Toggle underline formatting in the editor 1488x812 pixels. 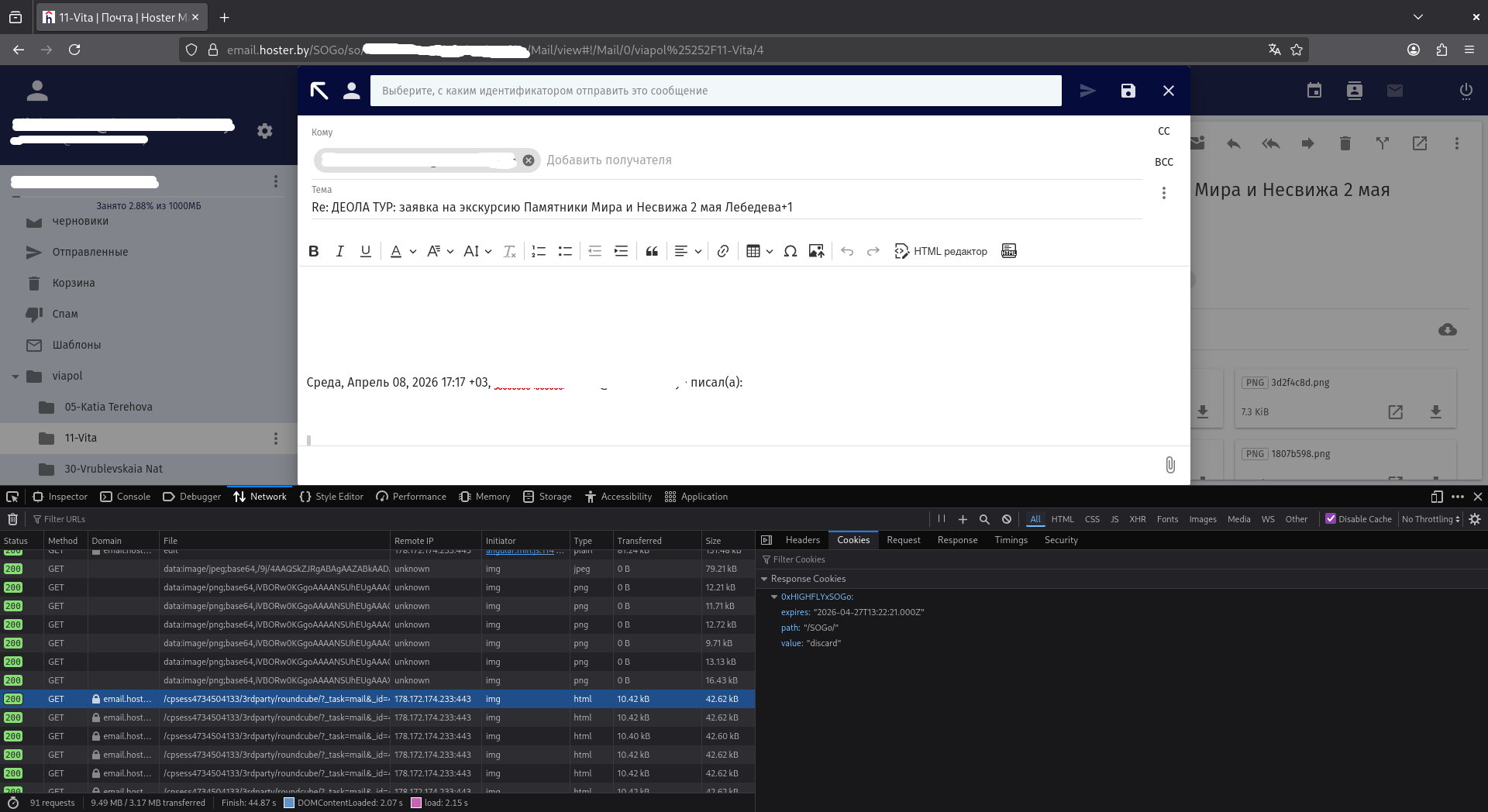click(x=366, y=251)
